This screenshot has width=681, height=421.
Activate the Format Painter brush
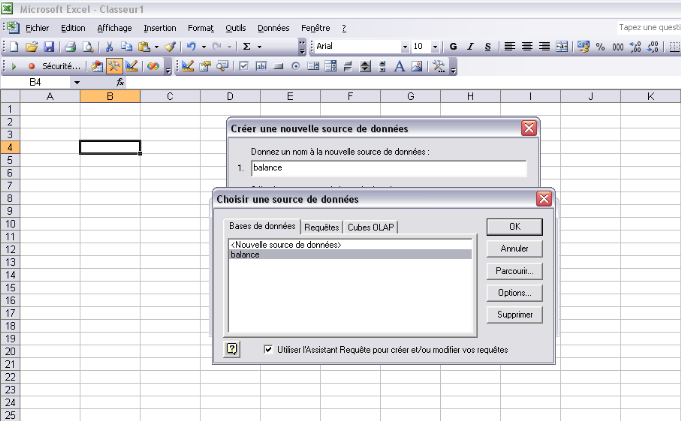click(170, 46)
